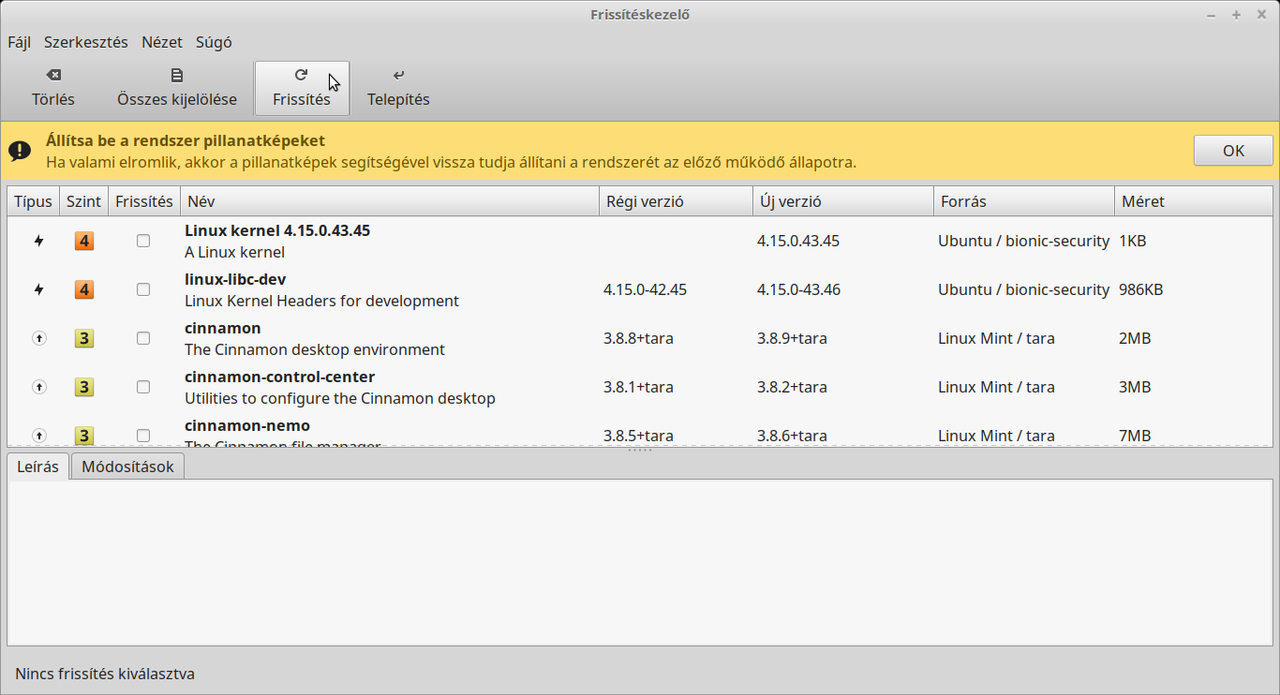Sort by the Új verzió column header
1280x695 pixels.
pyautogui.click(x=842, y=201)
